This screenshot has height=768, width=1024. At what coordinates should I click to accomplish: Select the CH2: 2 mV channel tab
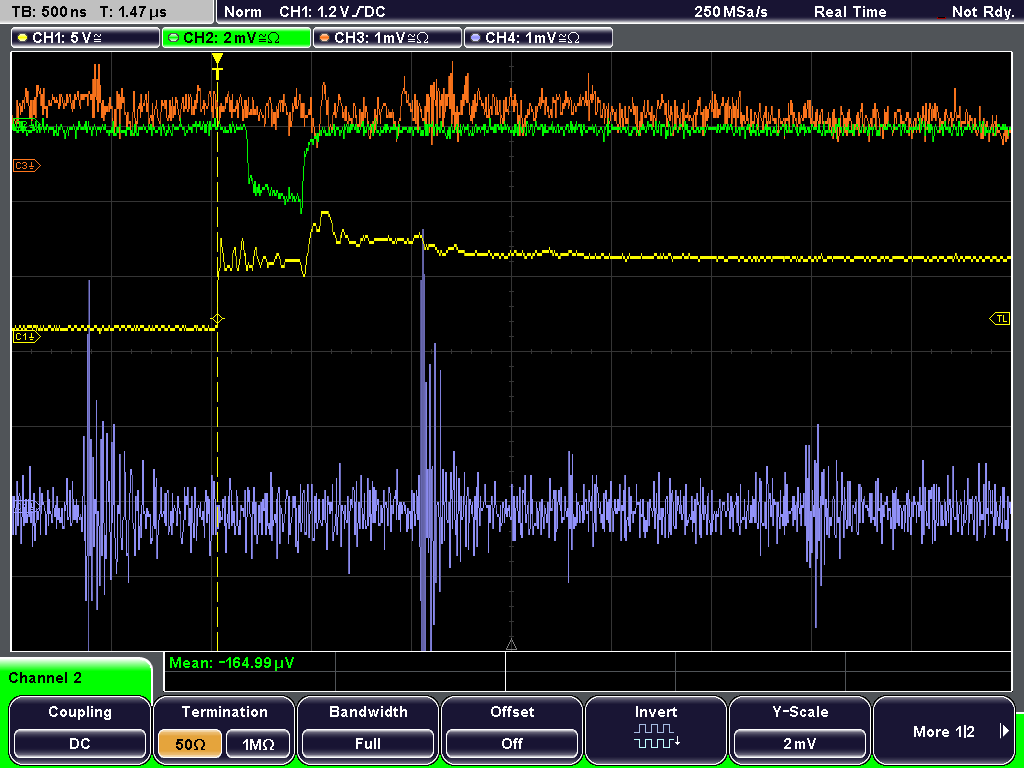tap(236, 38)
